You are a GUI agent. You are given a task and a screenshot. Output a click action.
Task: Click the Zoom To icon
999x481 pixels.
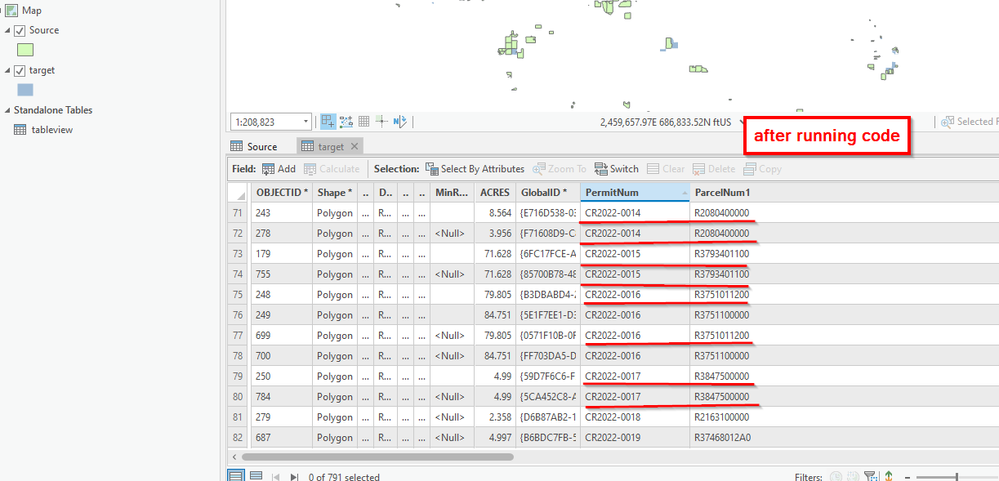[x=538, y=169]
